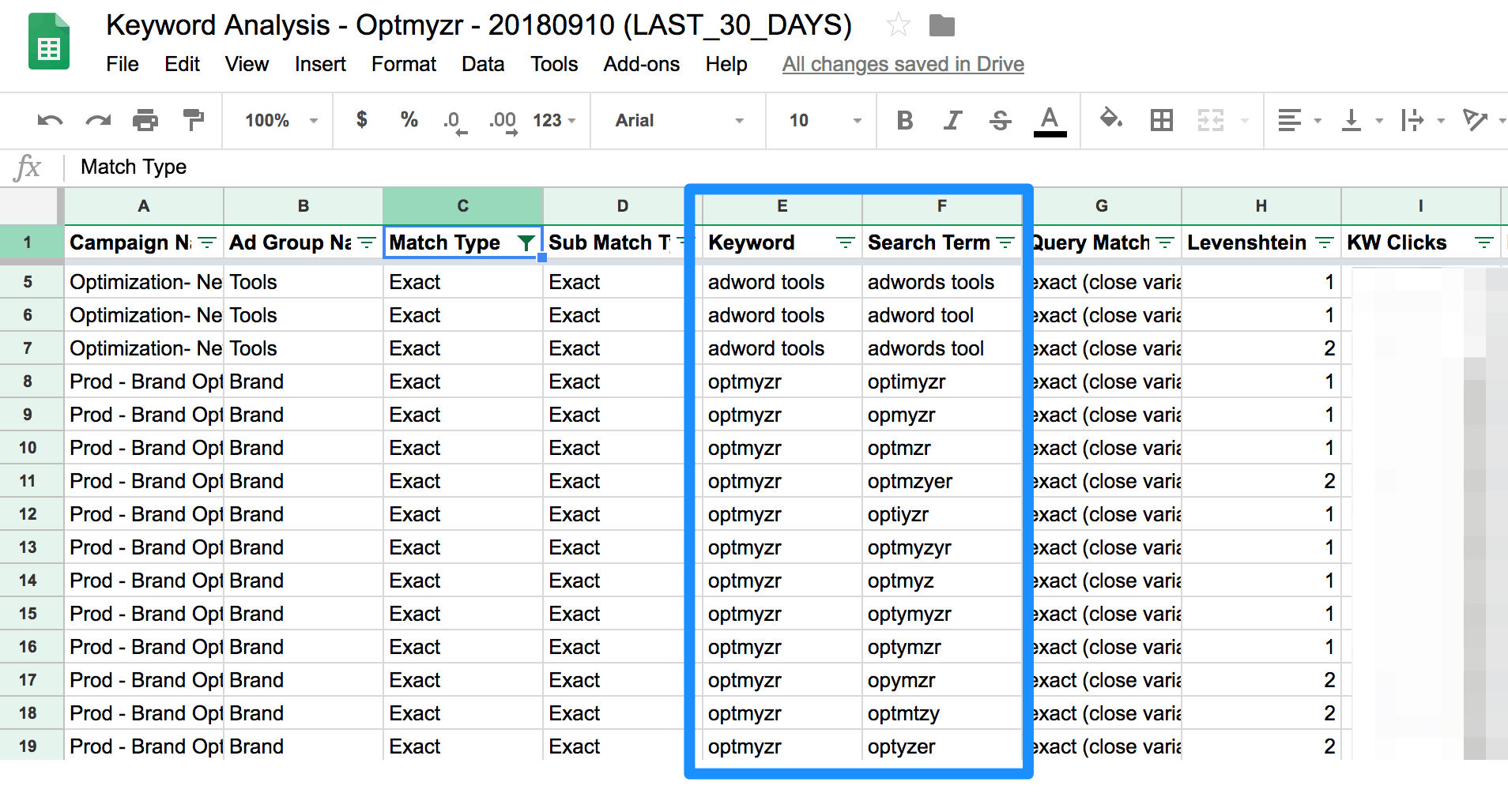Open the text color picker

pyautogui.click(x=1049, y=120)
